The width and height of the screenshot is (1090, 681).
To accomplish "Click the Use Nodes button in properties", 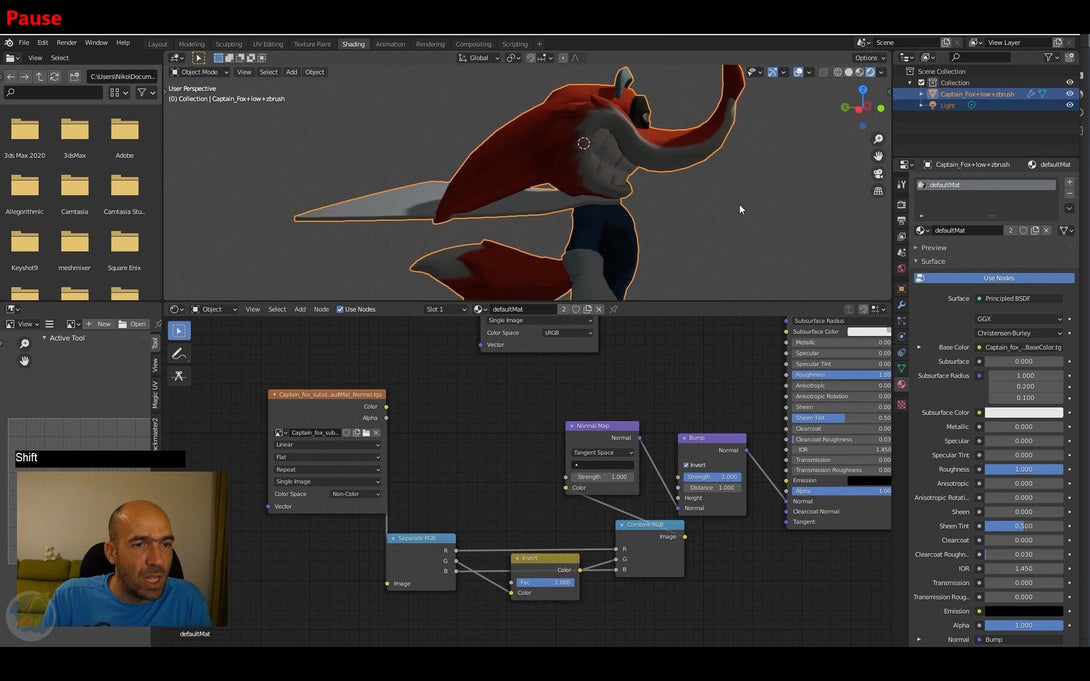I will point(994,278).
